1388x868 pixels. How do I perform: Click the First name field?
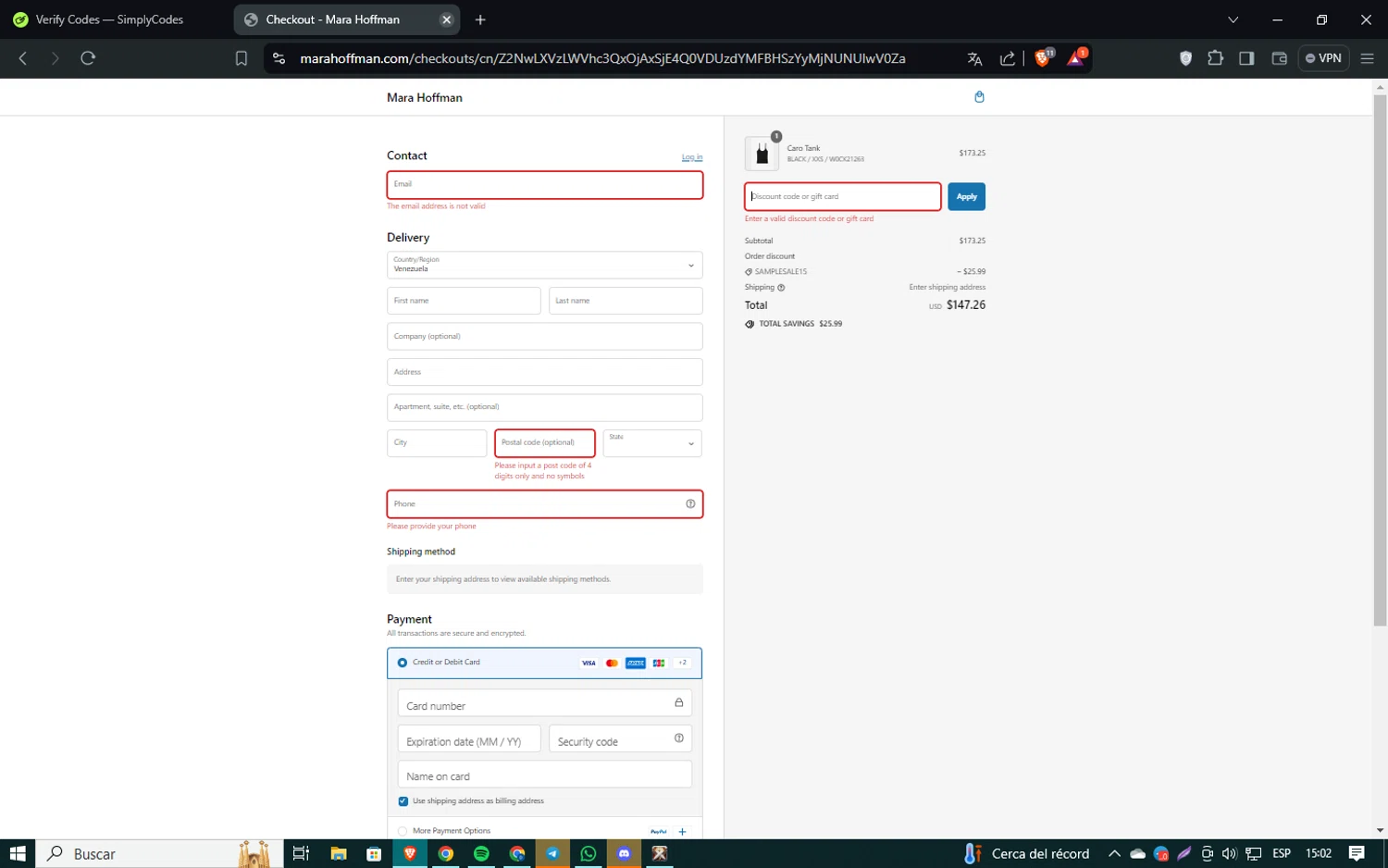(464, 301)
